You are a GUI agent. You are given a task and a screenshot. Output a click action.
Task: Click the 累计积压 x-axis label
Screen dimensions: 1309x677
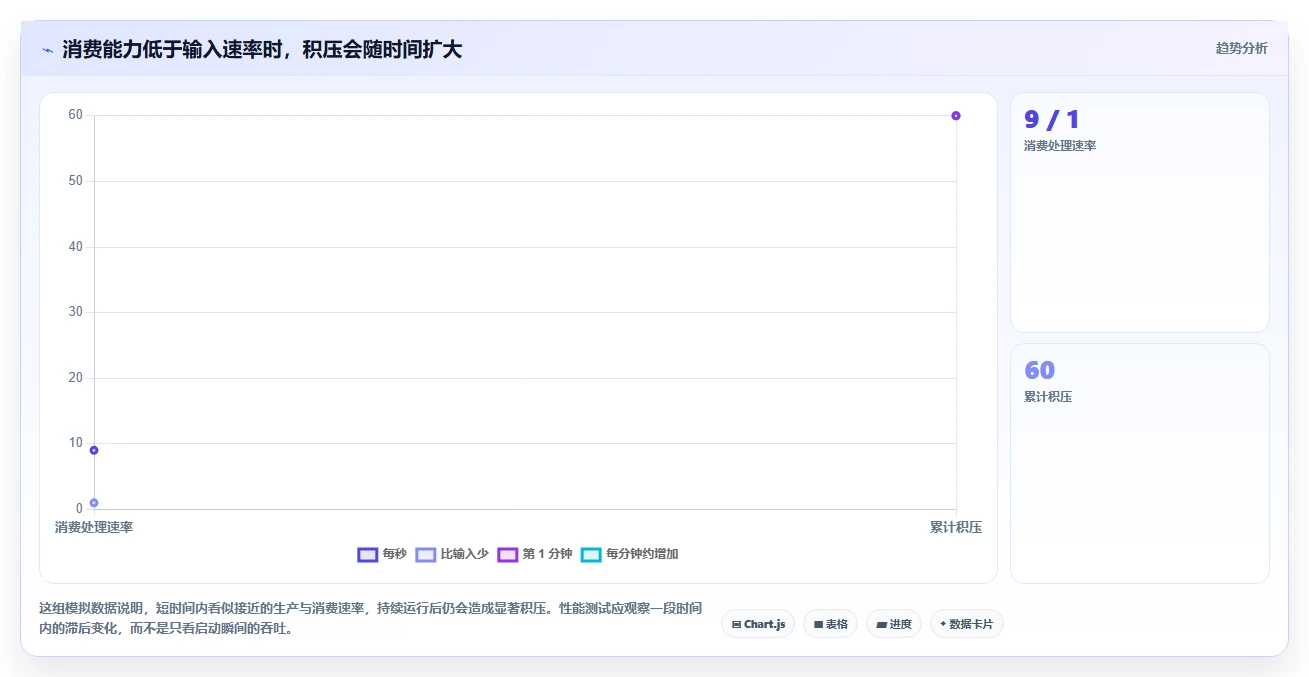click(956, 527)
